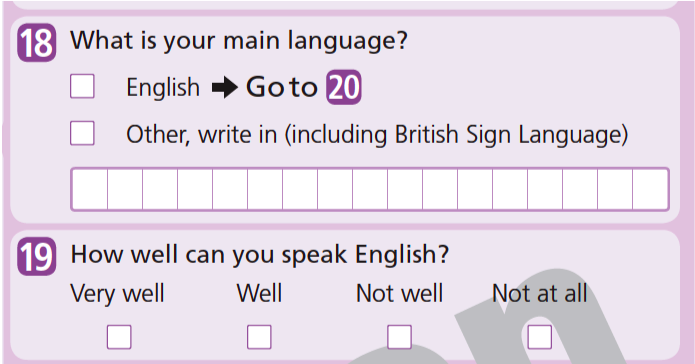Click the purple question 18 number badge
Image resolution: width=695 pixels, height=364 pixels.
pos(36,43)
